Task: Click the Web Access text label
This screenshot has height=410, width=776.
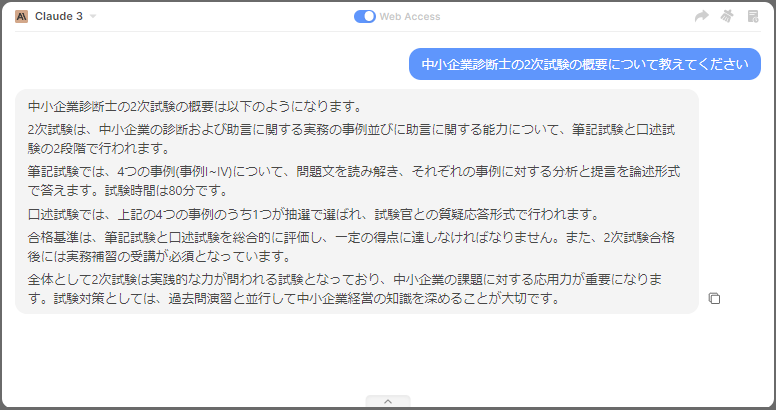Action: click(410, 17)
